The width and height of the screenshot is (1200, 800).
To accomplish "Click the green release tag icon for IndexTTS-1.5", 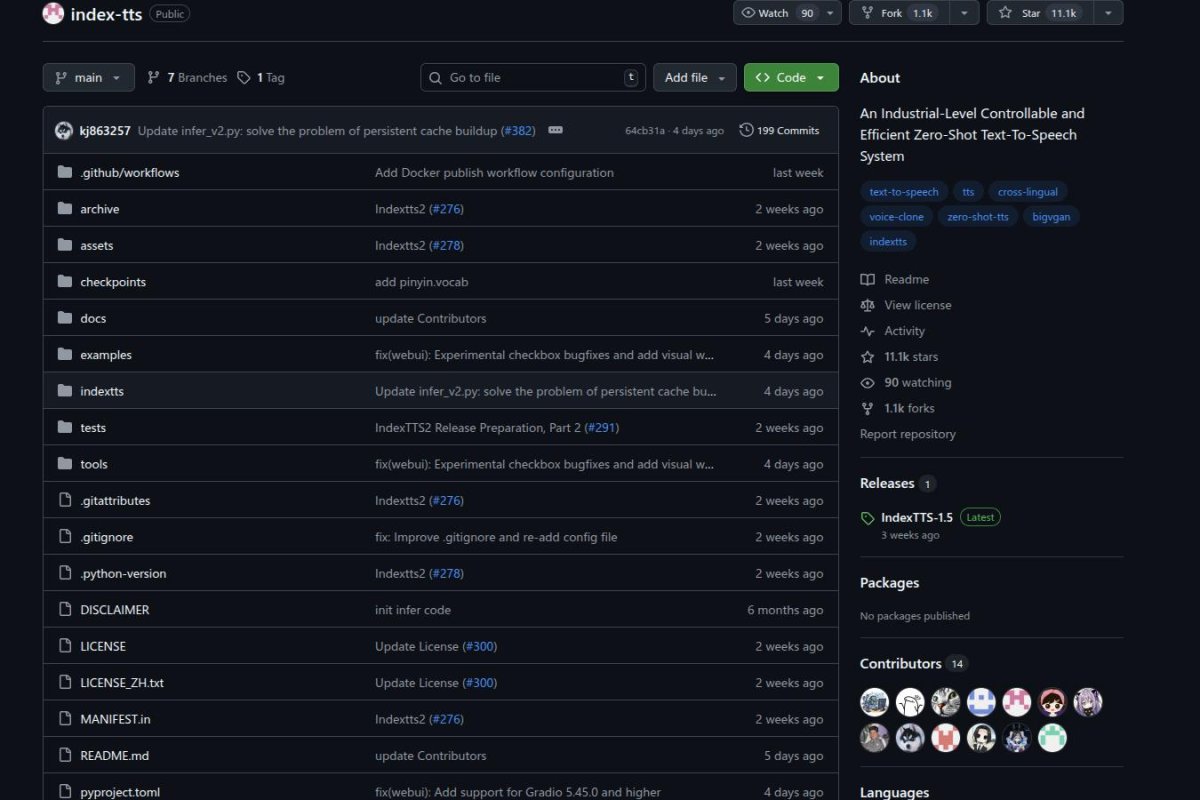I will tap(868, 517).
